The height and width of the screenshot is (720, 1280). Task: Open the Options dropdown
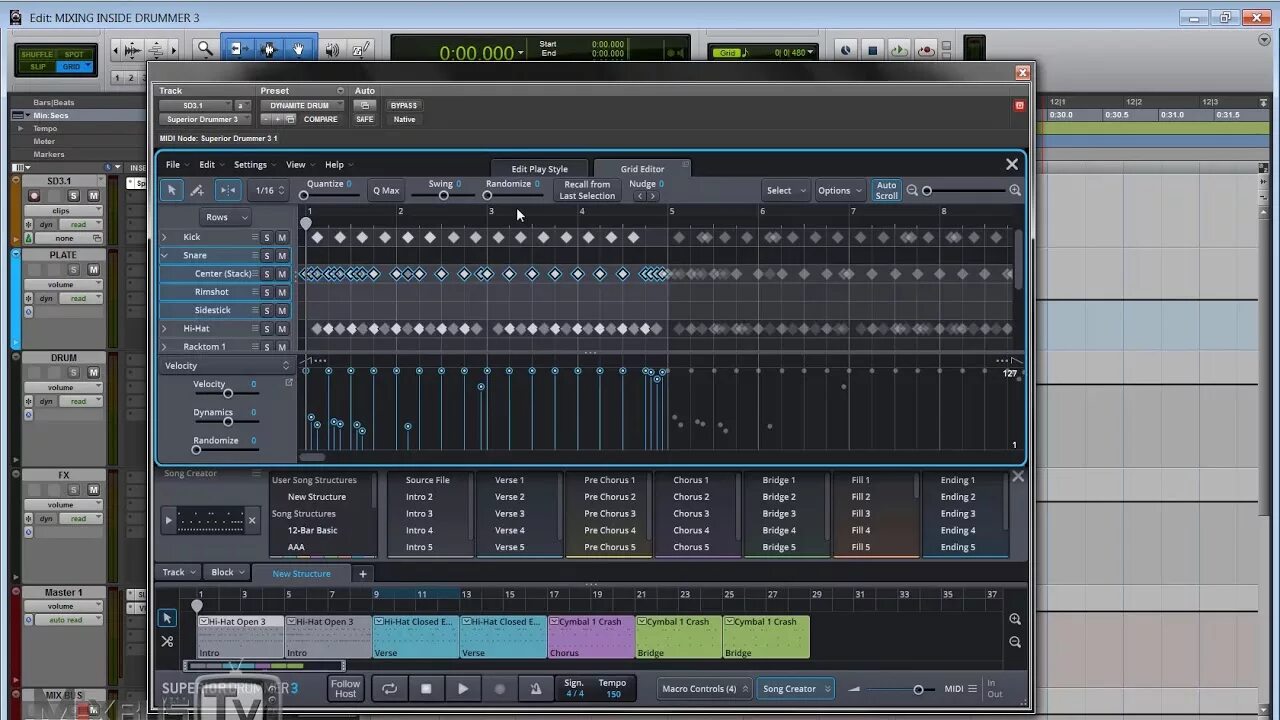(x=840, y=190)
